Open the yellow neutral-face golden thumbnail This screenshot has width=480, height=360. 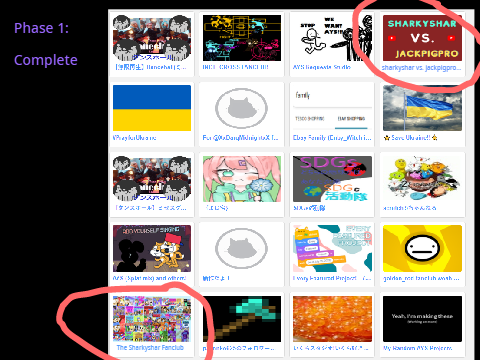click(x=422, y=249)
